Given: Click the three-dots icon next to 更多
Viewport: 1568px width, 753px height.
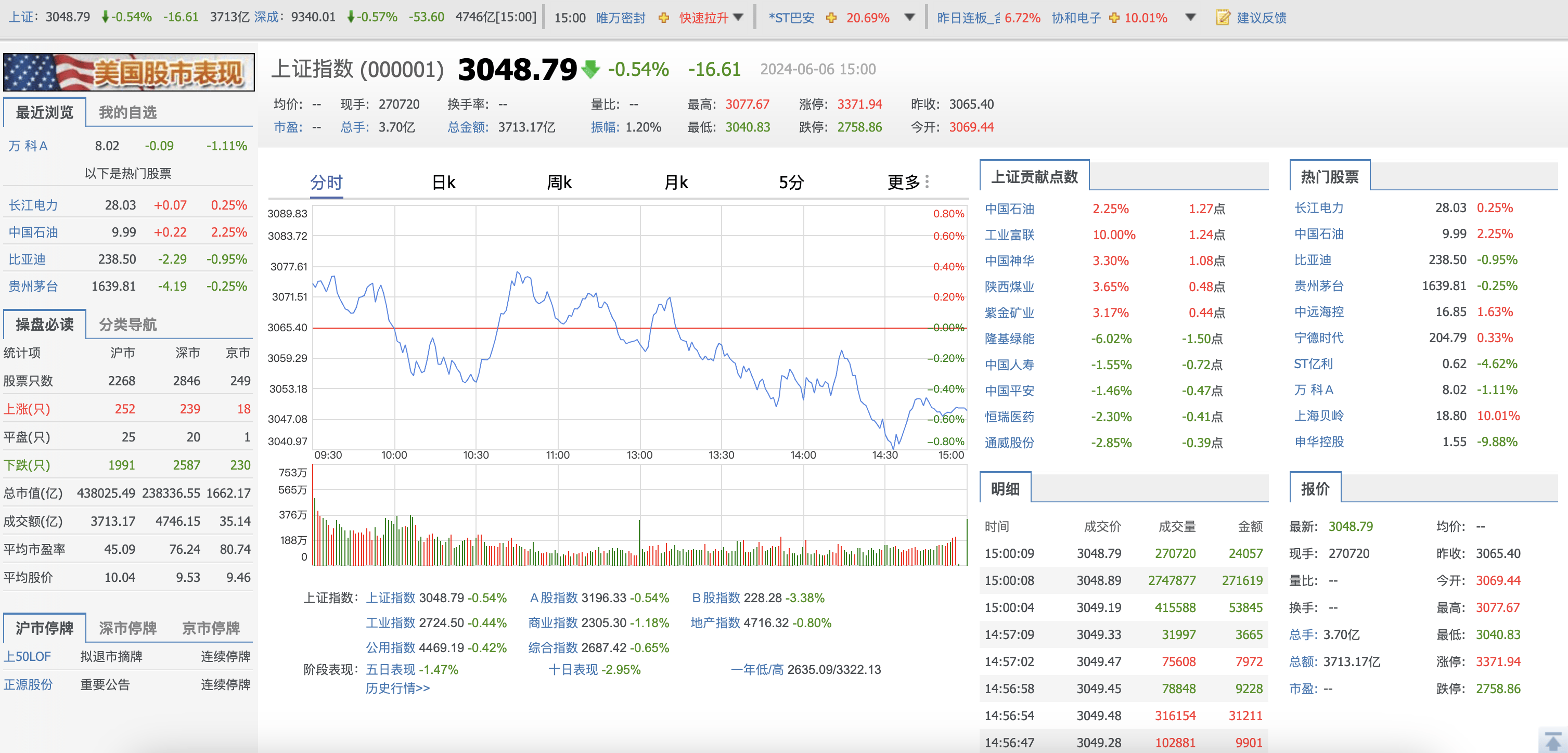Looking at the screenshot, I should click(927, 182).
